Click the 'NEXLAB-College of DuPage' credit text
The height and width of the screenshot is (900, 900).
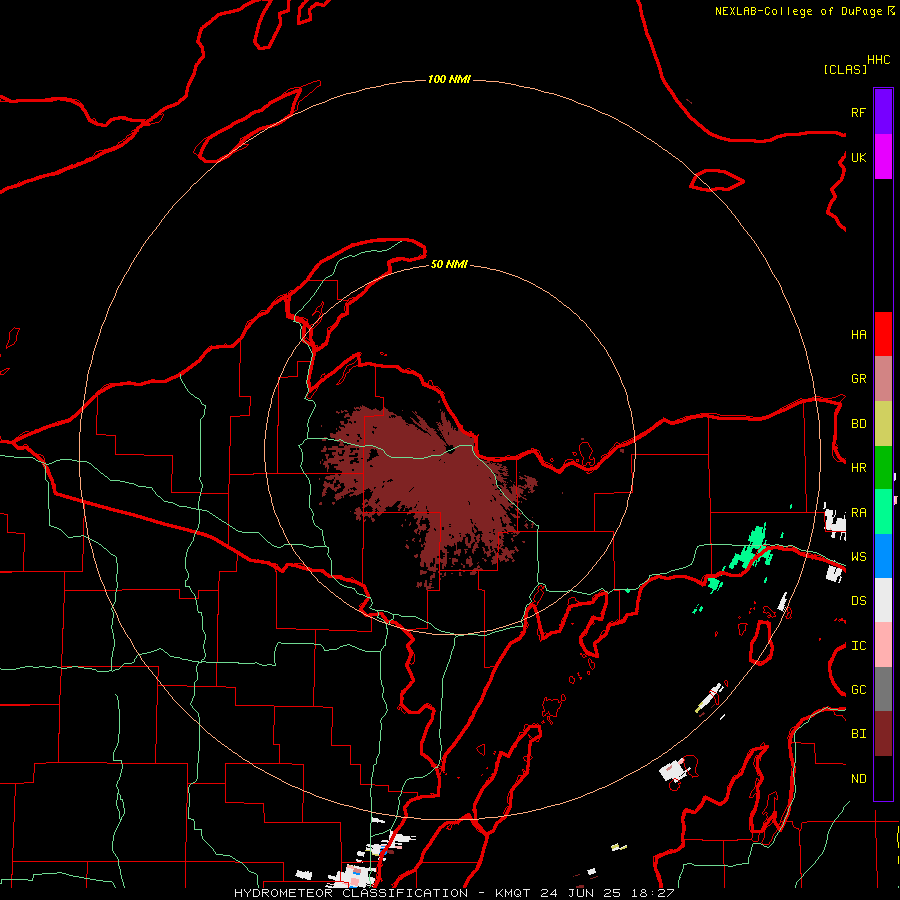coord(800,11)
